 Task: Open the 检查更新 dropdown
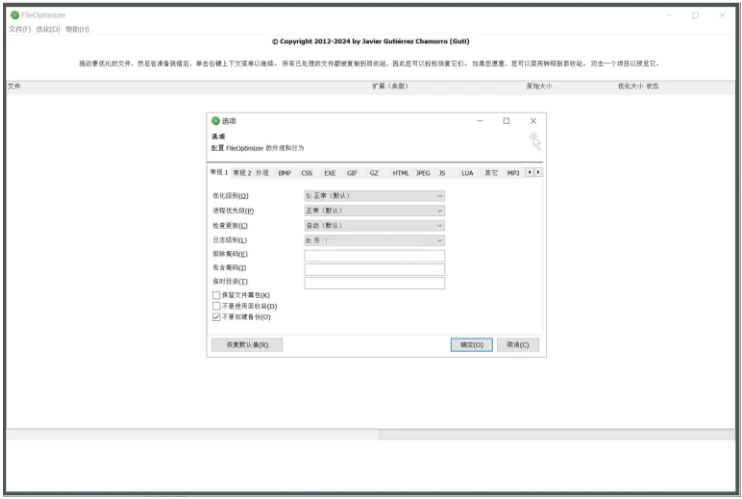click(x=374, y=226)
